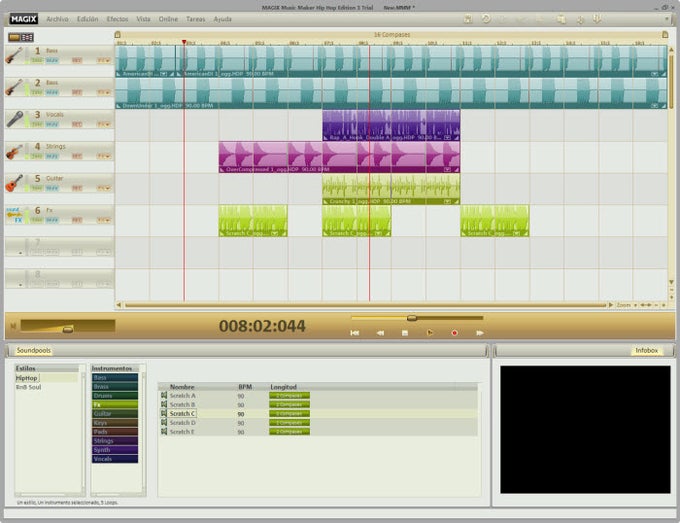The width and height of the screenshot is (680, 523).
Task: Select the Vocals instrument category
Action: click(x=115, y=459)
